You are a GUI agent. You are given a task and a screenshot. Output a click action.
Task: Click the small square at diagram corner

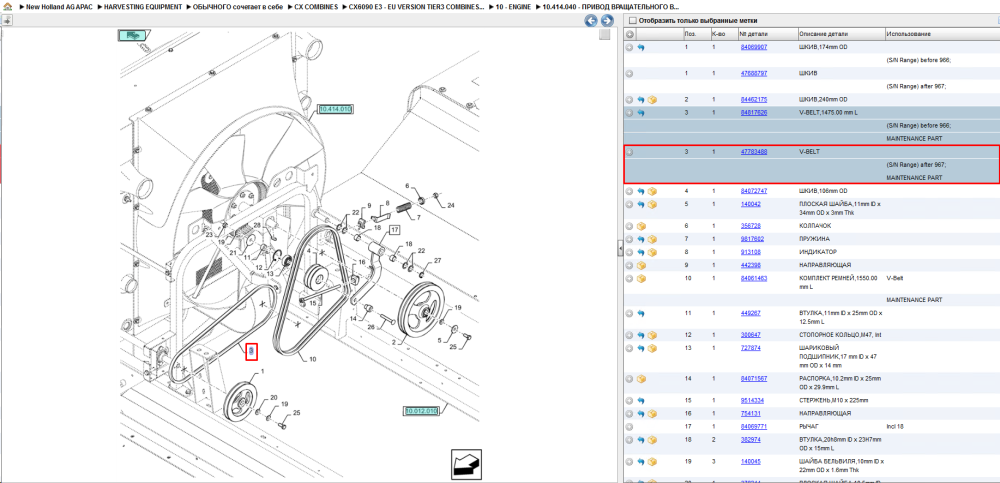605,35
